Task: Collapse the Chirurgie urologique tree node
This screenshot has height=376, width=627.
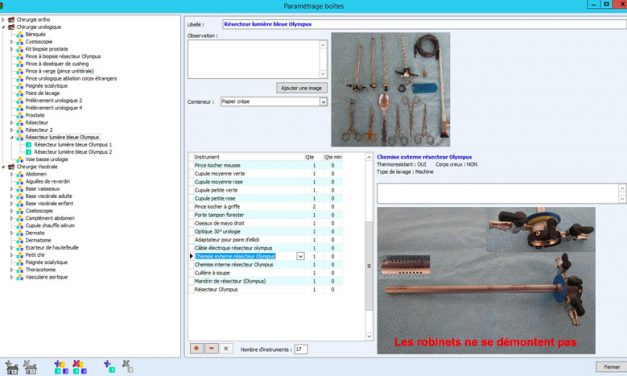Action: (3, 27)
